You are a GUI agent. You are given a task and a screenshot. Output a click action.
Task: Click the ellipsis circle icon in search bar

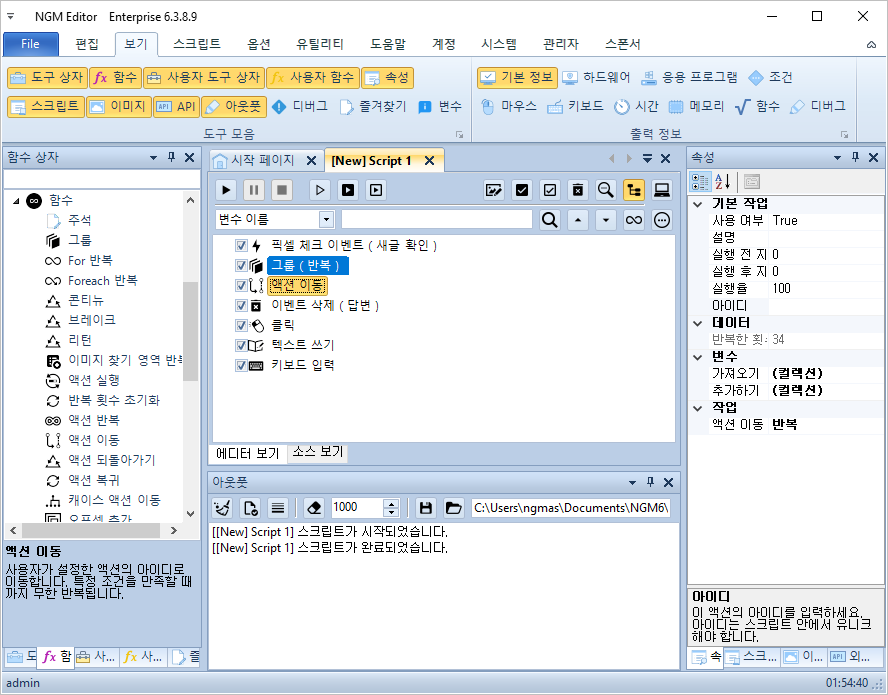[x=661, y=219]
